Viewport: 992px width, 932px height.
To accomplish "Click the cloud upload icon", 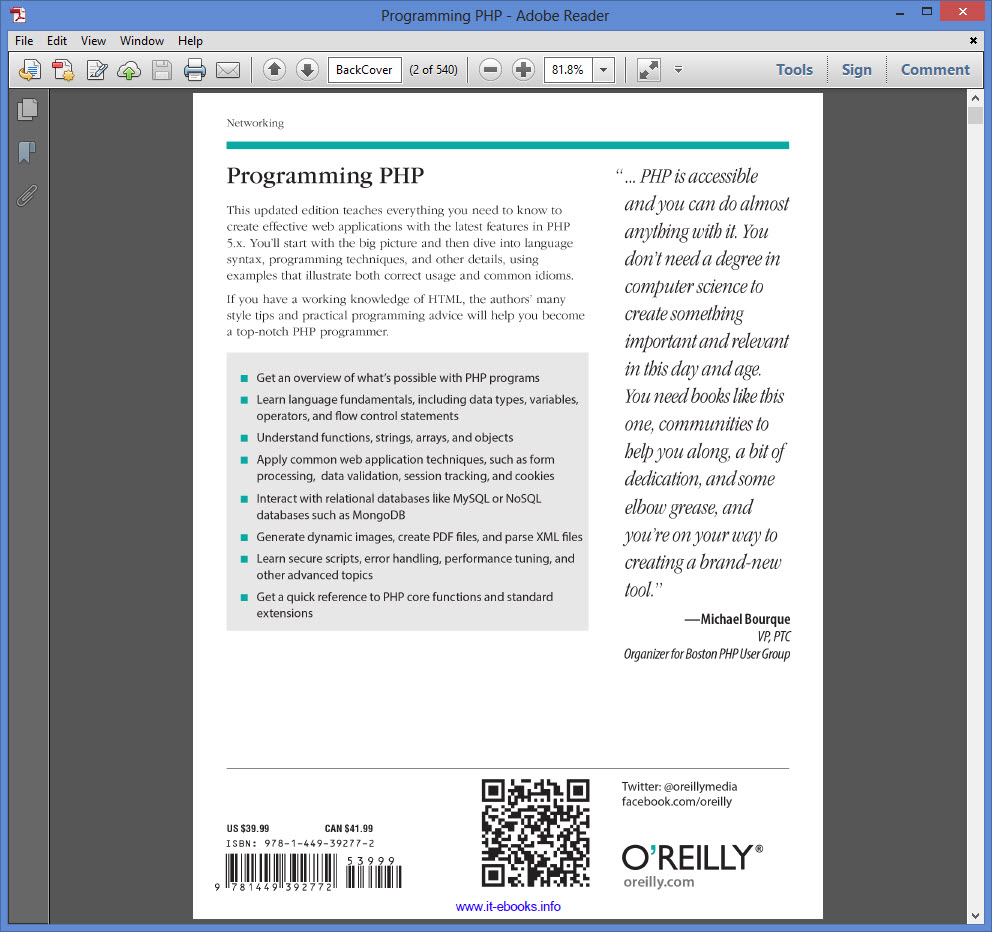I will coord(129,70).
